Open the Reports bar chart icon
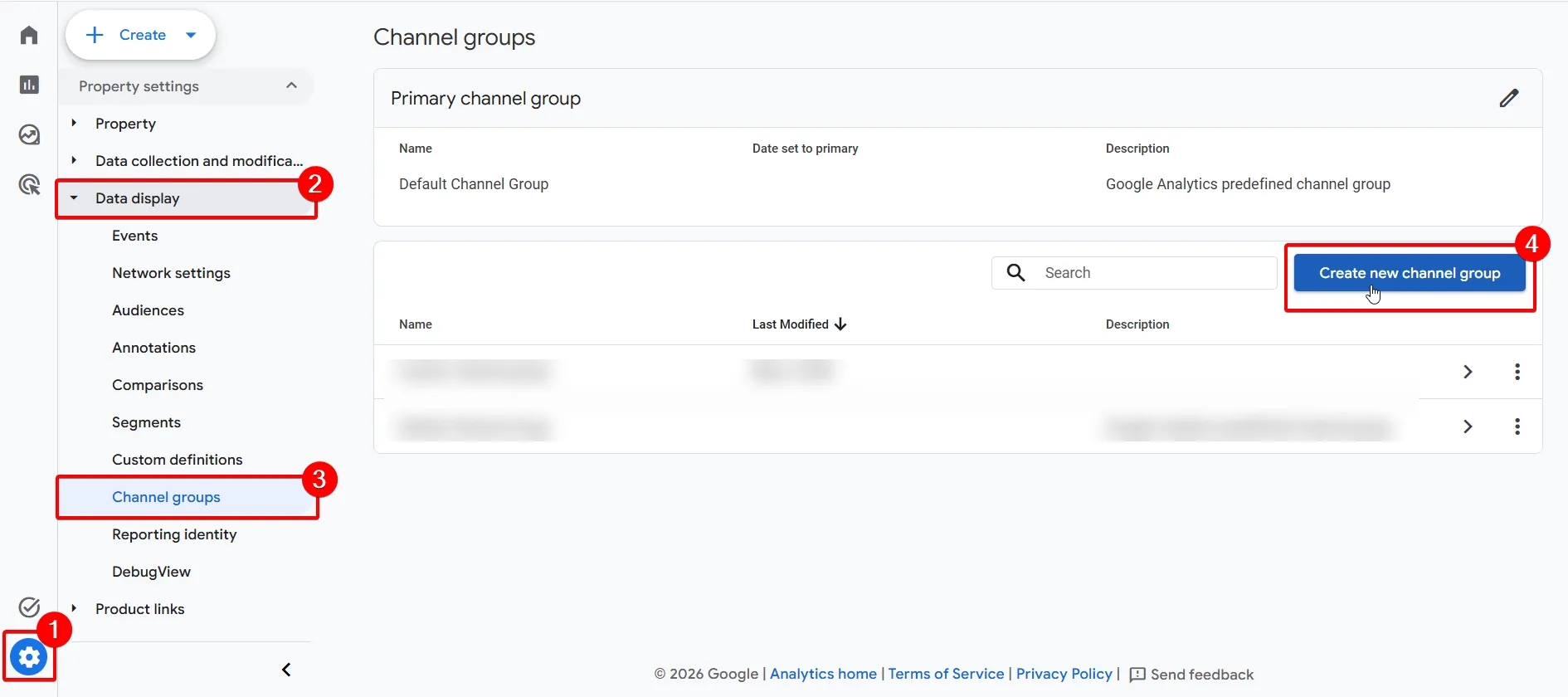Viewport: 1568px width, 697px height. click(29, 85)
